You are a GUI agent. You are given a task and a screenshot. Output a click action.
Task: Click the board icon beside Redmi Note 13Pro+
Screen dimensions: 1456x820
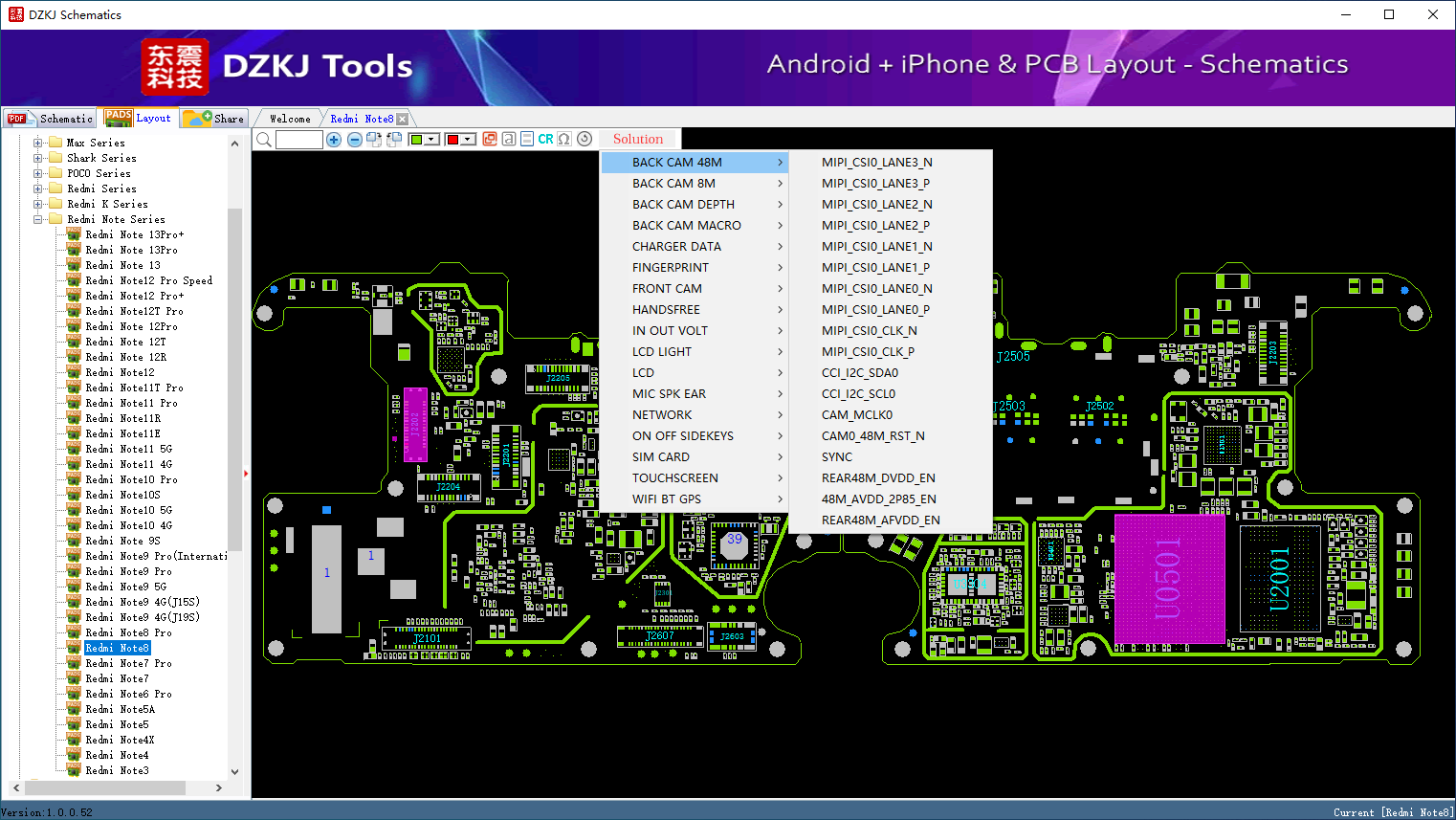pos(74,234)
